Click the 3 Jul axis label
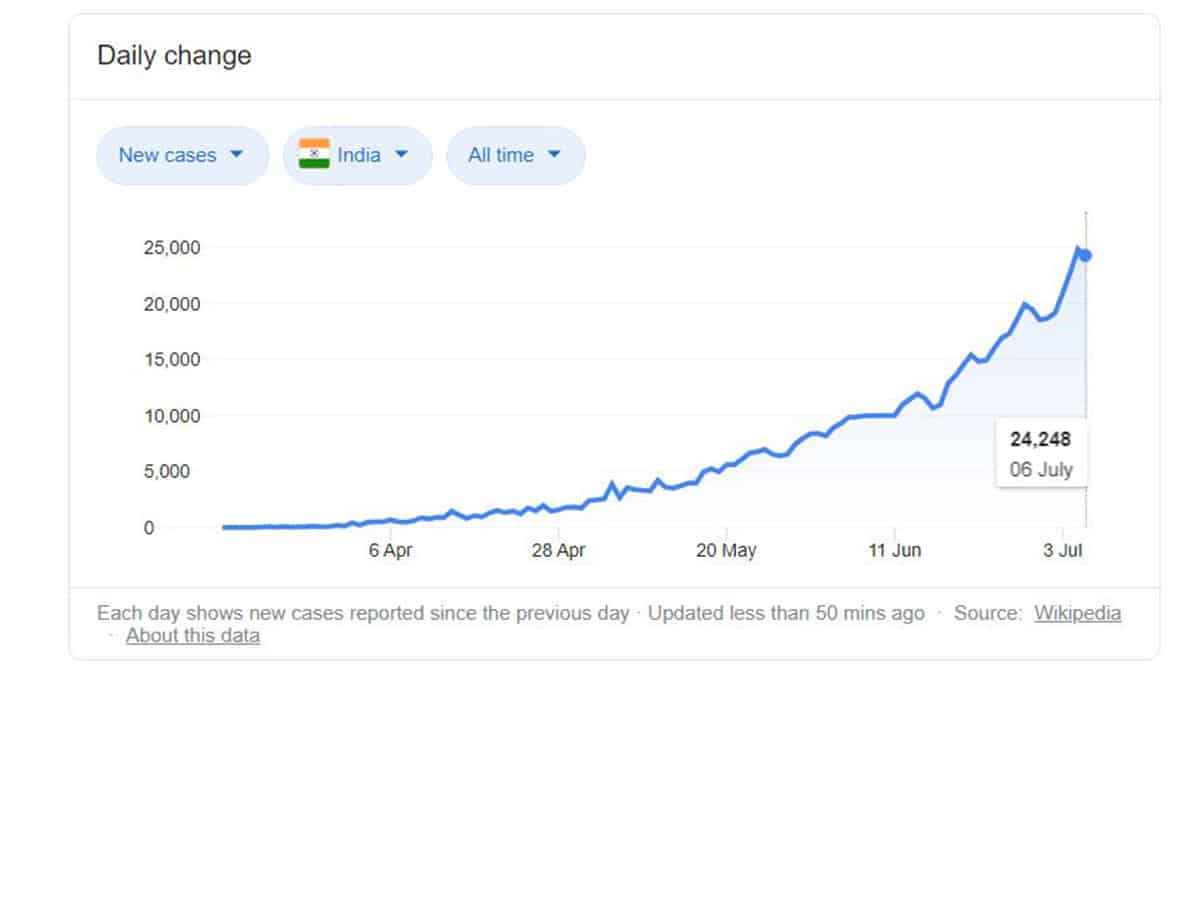This screenshot has width=1200, height=900. [1062, 550]
